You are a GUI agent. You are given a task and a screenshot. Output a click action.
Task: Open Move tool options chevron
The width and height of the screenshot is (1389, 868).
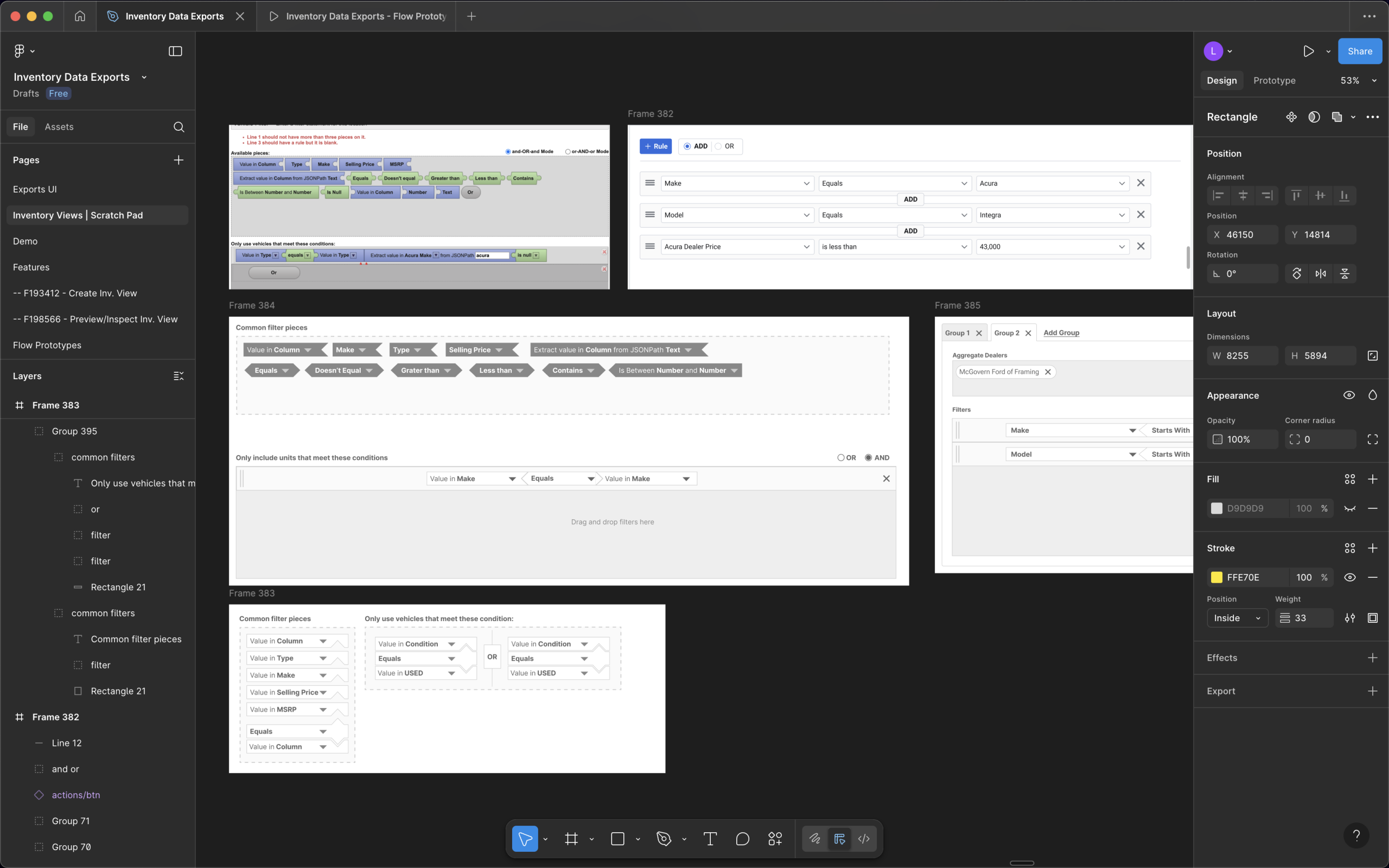pyautogui.click(x=545, y=839)
